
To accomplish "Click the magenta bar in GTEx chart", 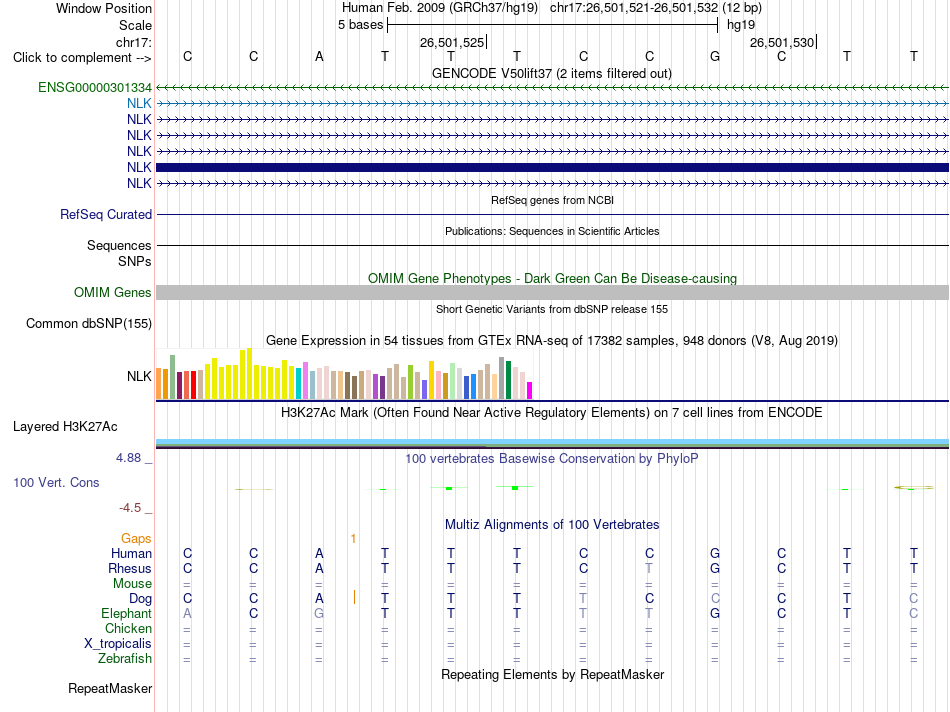I will [x=530, y=390].
